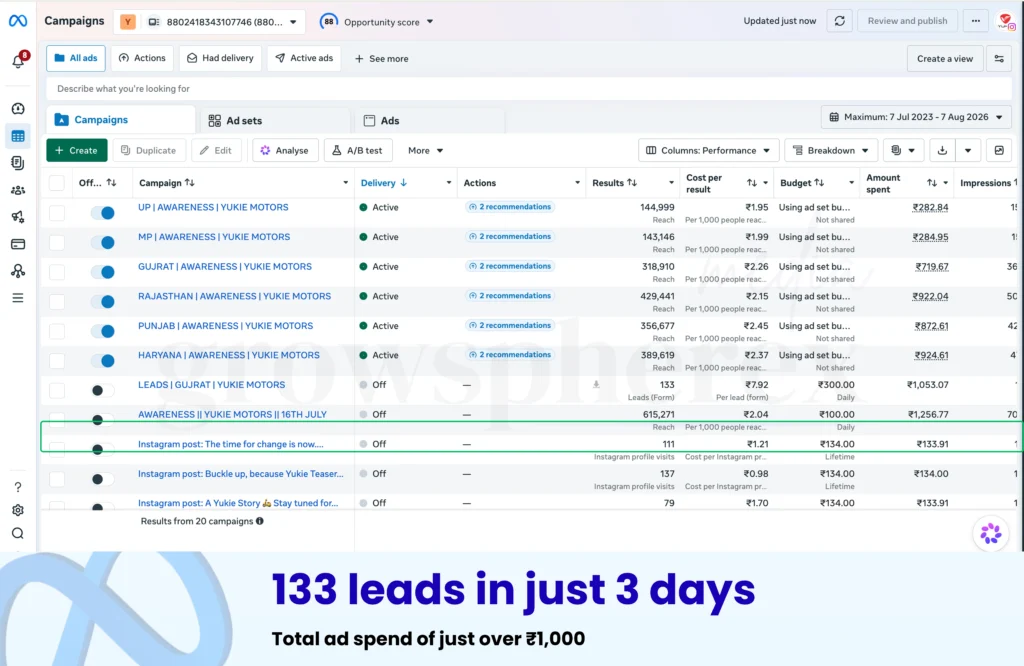This screenshot has height=666, width=1024.
Task: Open Campaign column options arrow
Action: pos(345,183)
